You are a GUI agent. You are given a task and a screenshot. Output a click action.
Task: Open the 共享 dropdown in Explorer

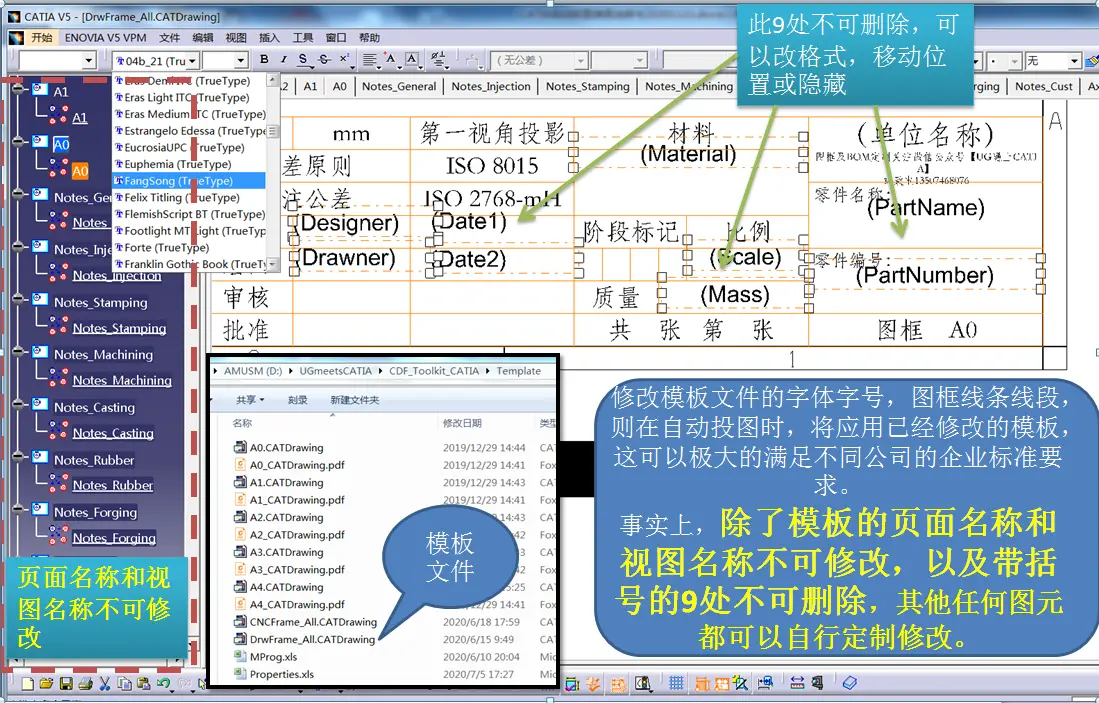(x=250, y=400)
